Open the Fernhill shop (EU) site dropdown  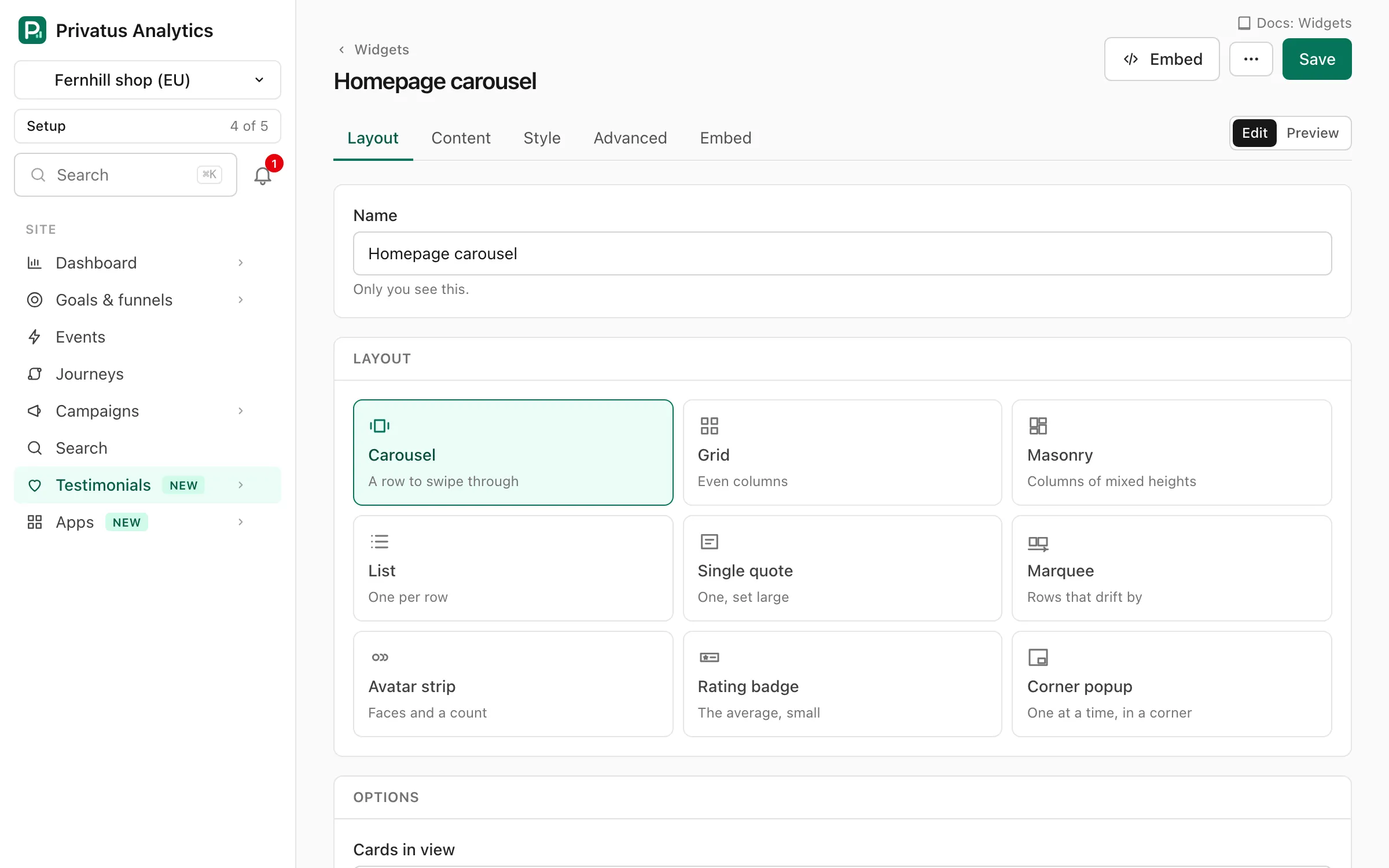[148, 80]
